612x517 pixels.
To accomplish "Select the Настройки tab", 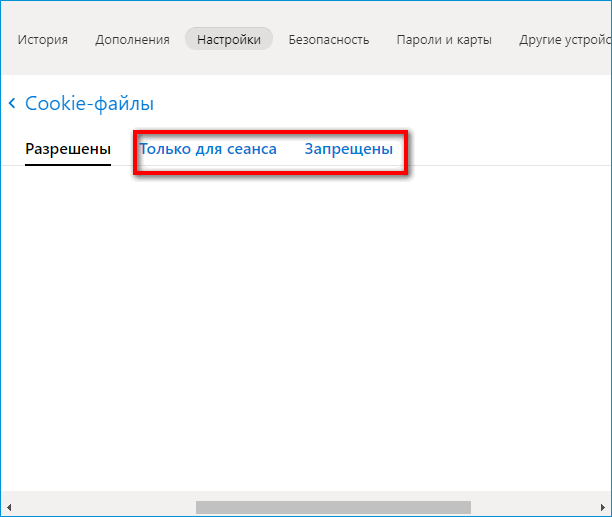I will point(229,40).
